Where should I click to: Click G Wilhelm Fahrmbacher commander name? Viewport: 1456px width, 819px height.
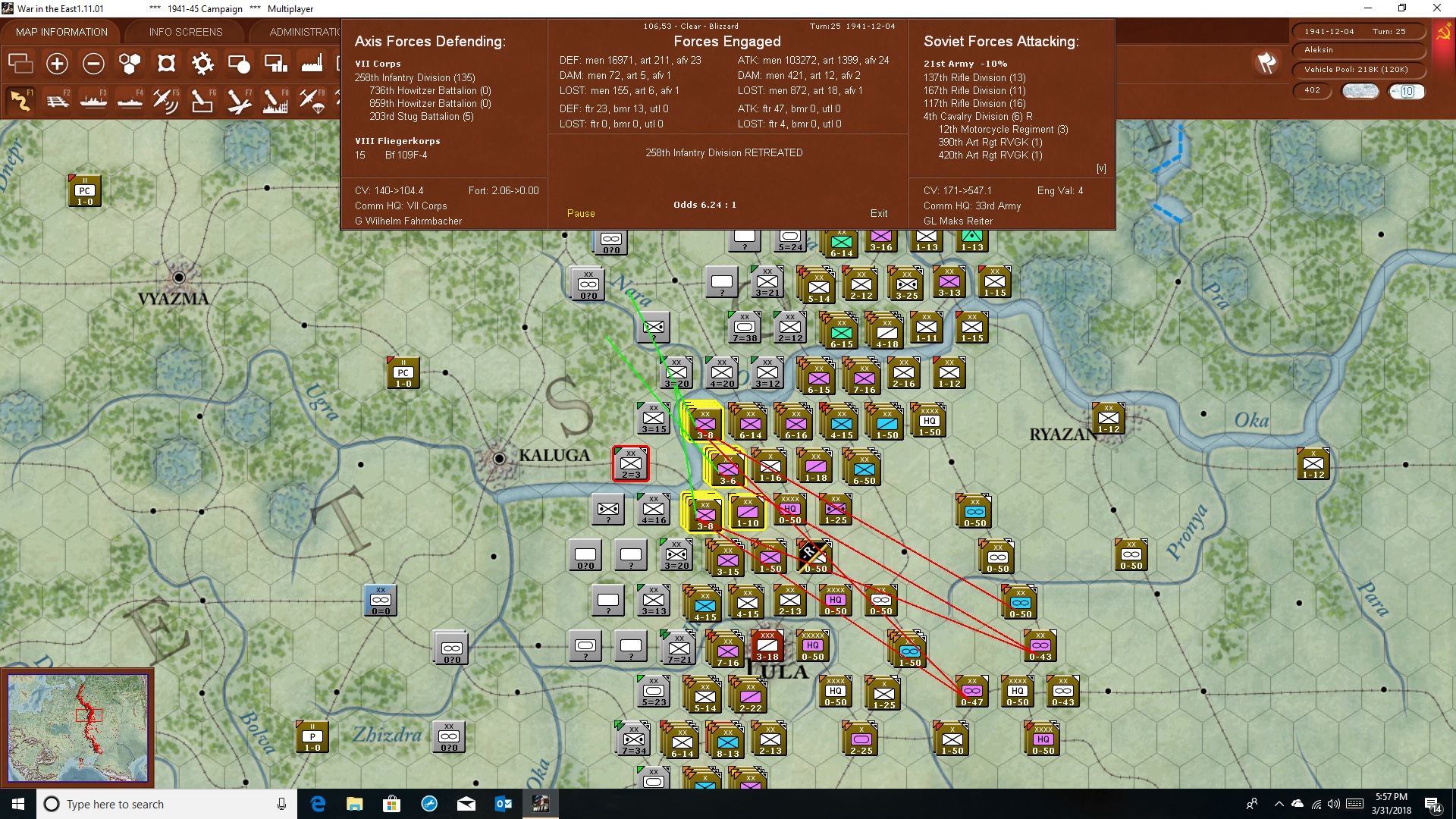pos(408,221)
